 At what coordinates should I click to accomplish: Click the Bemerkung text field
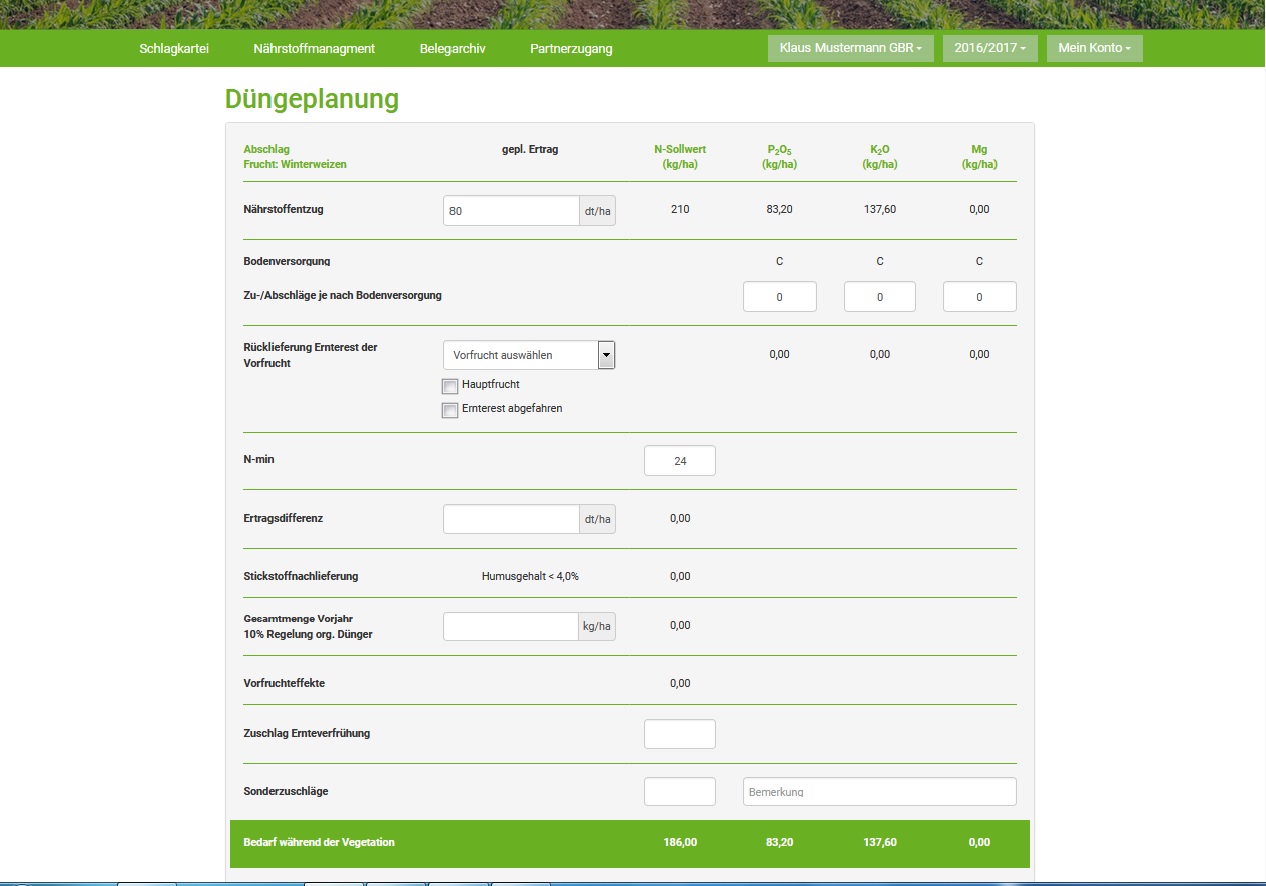(880, 792)
